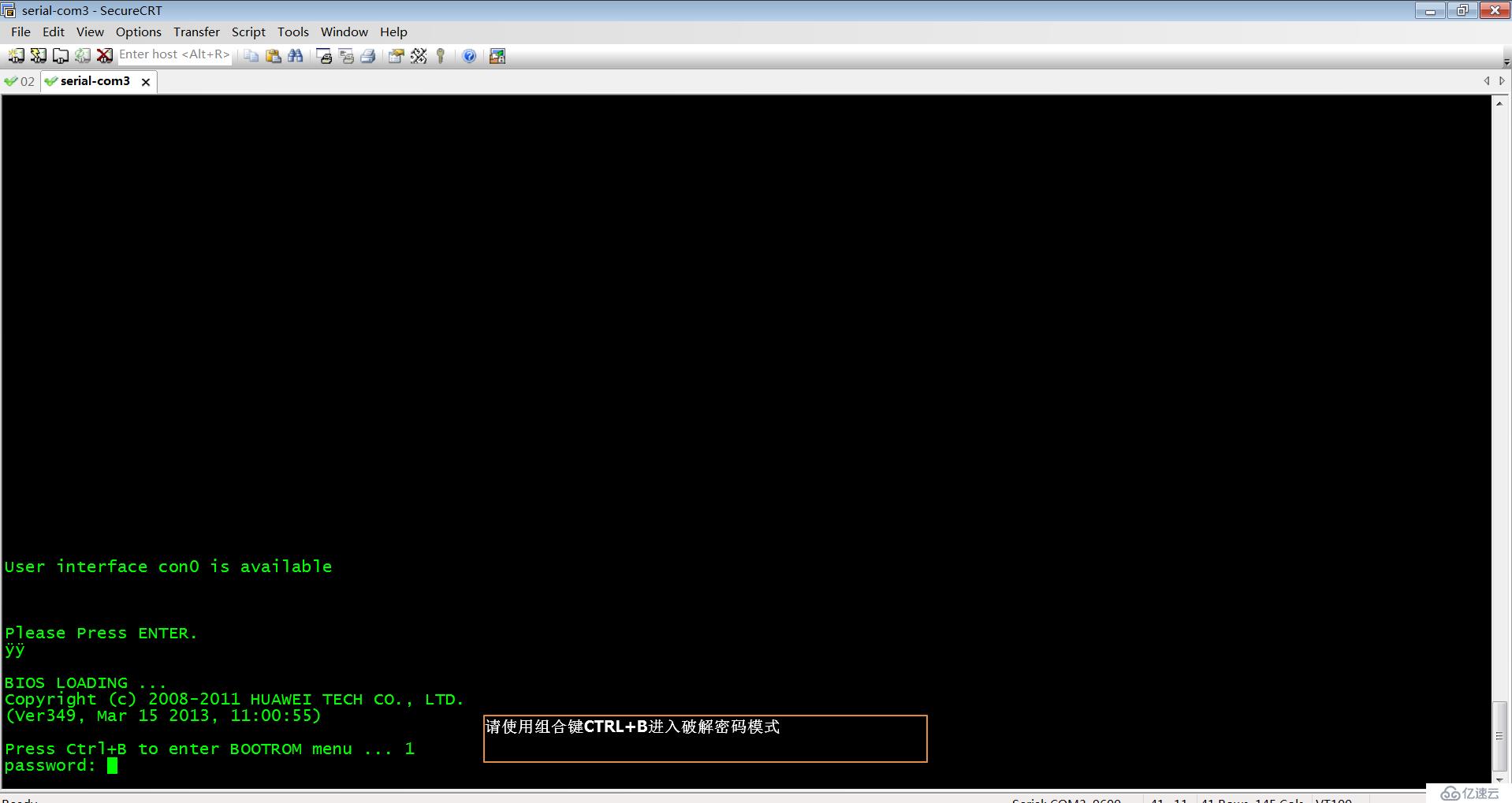Viewport: 1512px width, 803px height.
Task: Click the Public Key Assistant key icon
Action: tap(441, 55)
